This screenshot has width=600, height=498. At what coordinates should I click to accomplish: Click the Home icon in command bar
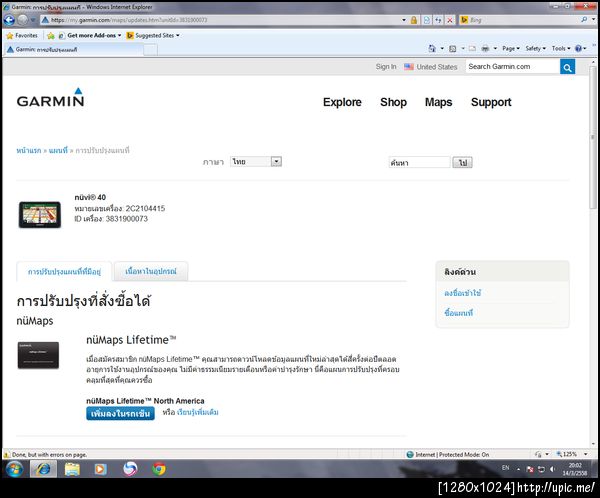432,48
